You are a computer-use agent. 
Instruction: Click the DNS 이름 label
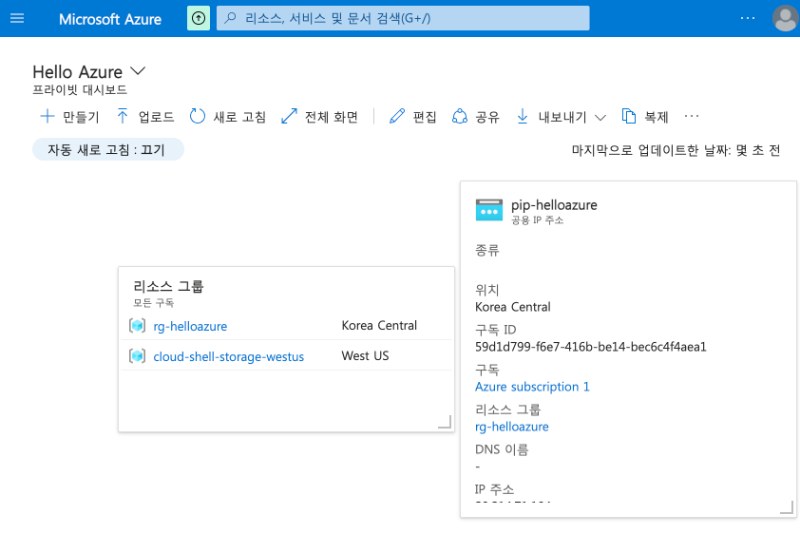coord(502,449)
